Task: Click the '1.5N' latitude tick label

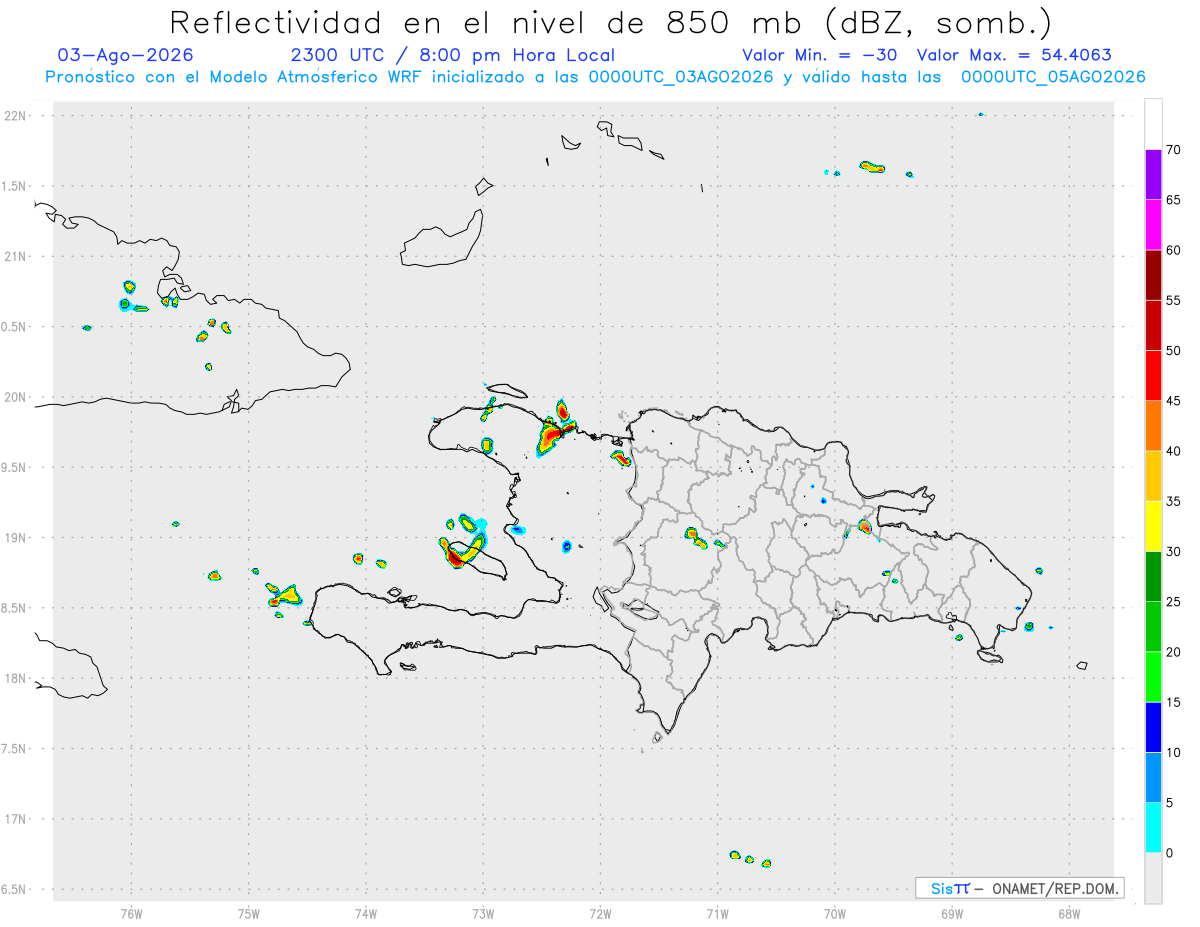Action: coord(15,186)
